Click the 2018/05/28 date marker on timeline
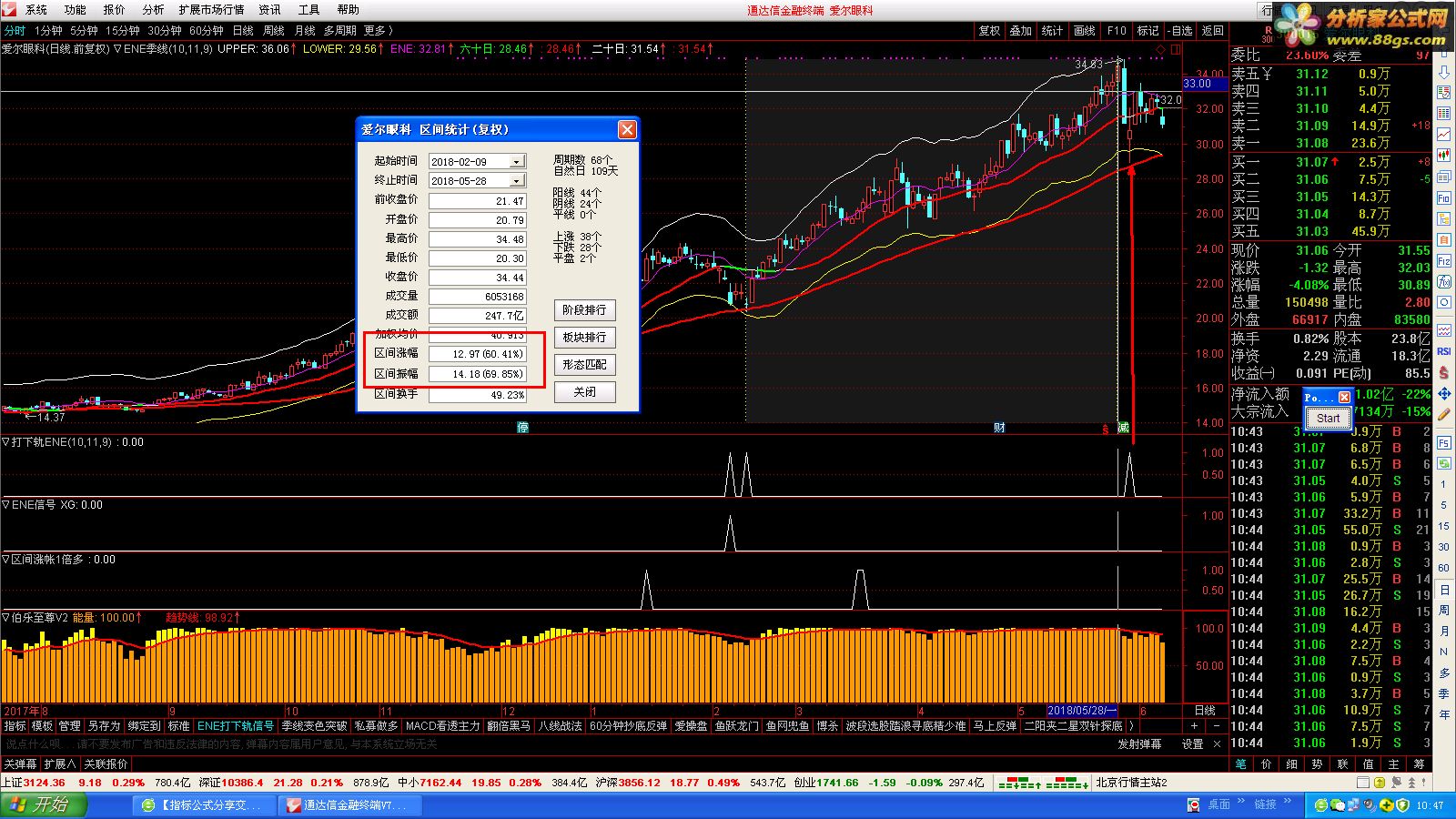Image resolution: width=1456 pixels, height=819 pixels. (x=1081, y=711)
